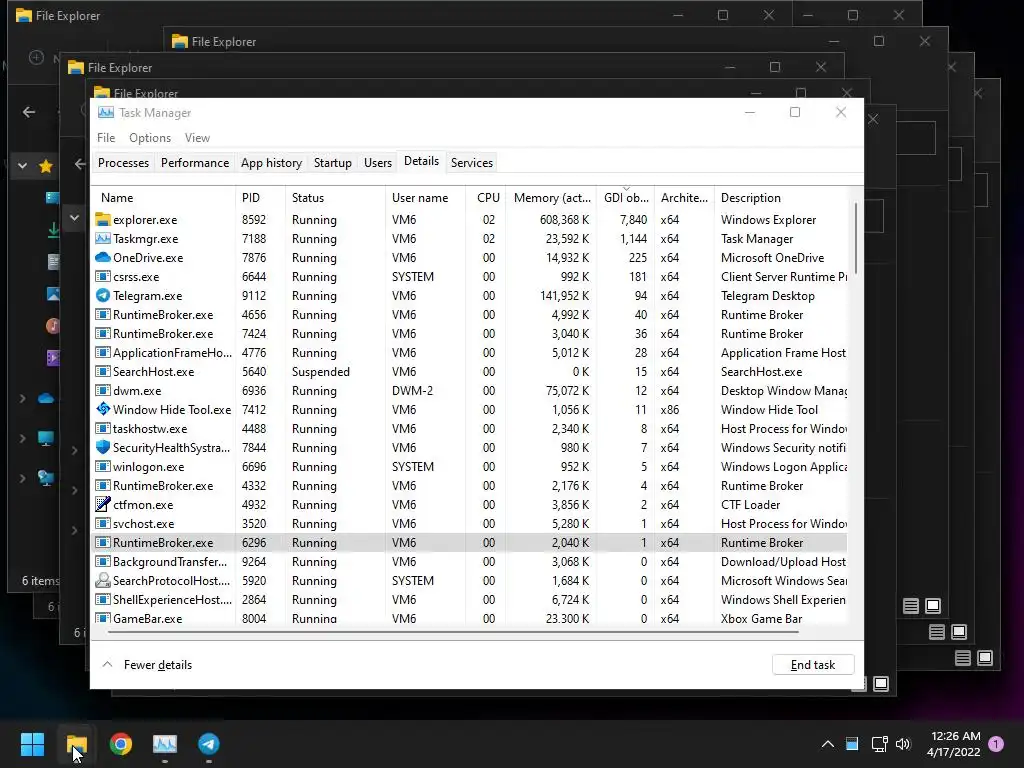Click the network icon in system tray

point(879,744)
